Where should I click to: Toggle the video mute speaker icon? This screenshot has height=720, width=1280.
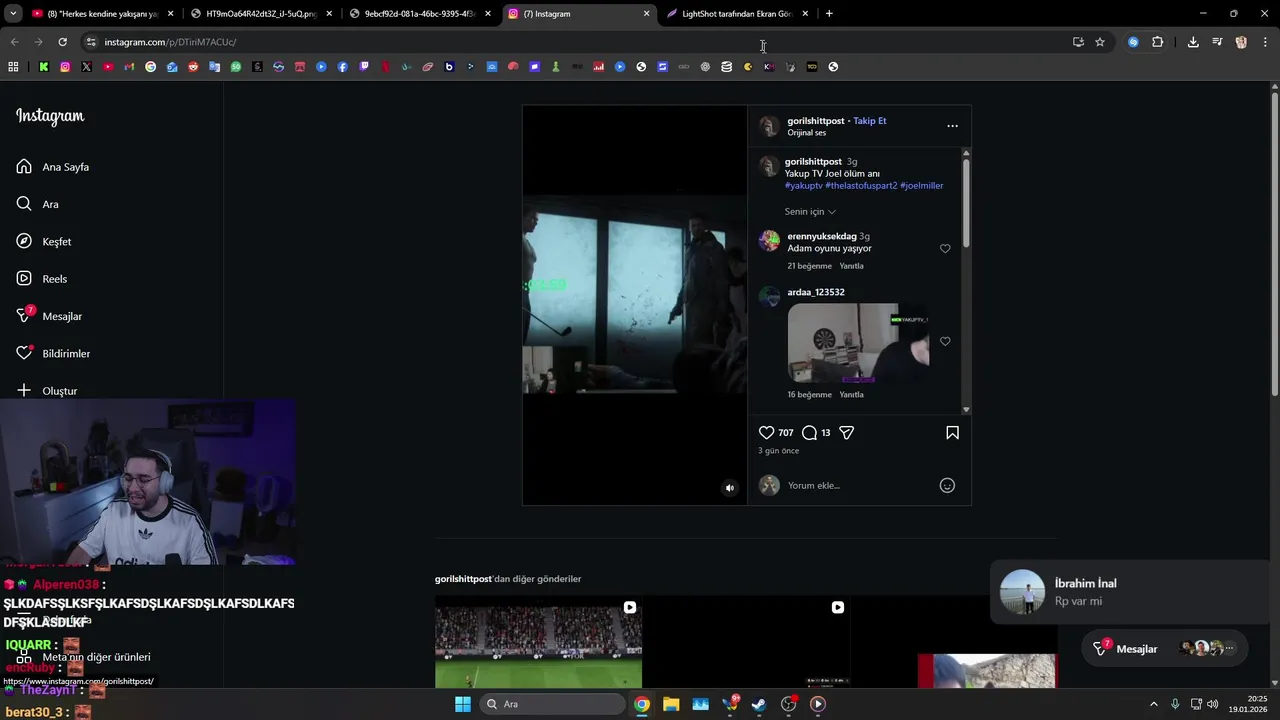point(730,488)
